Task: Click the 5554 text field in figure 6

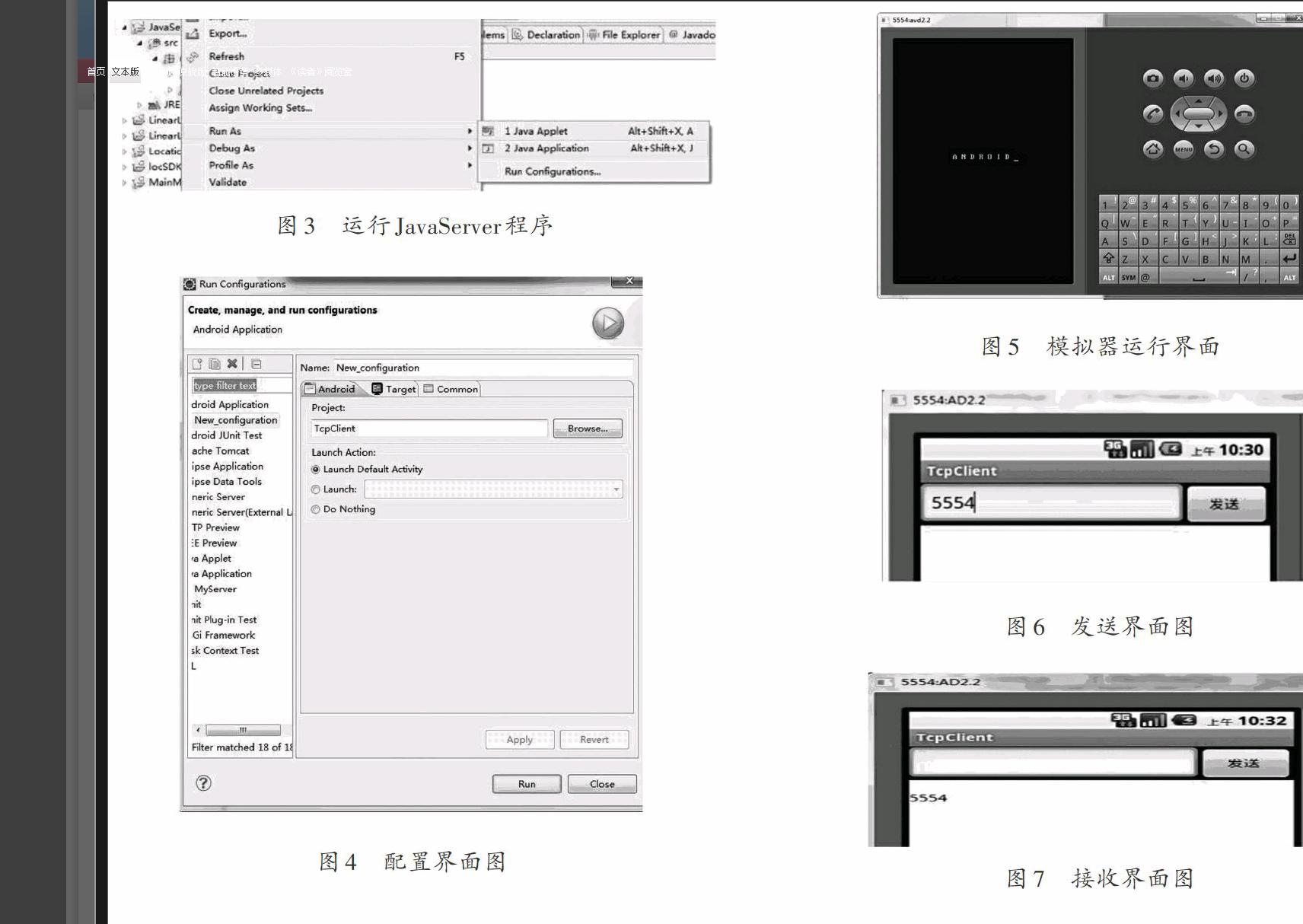Action: (1050, 502)
